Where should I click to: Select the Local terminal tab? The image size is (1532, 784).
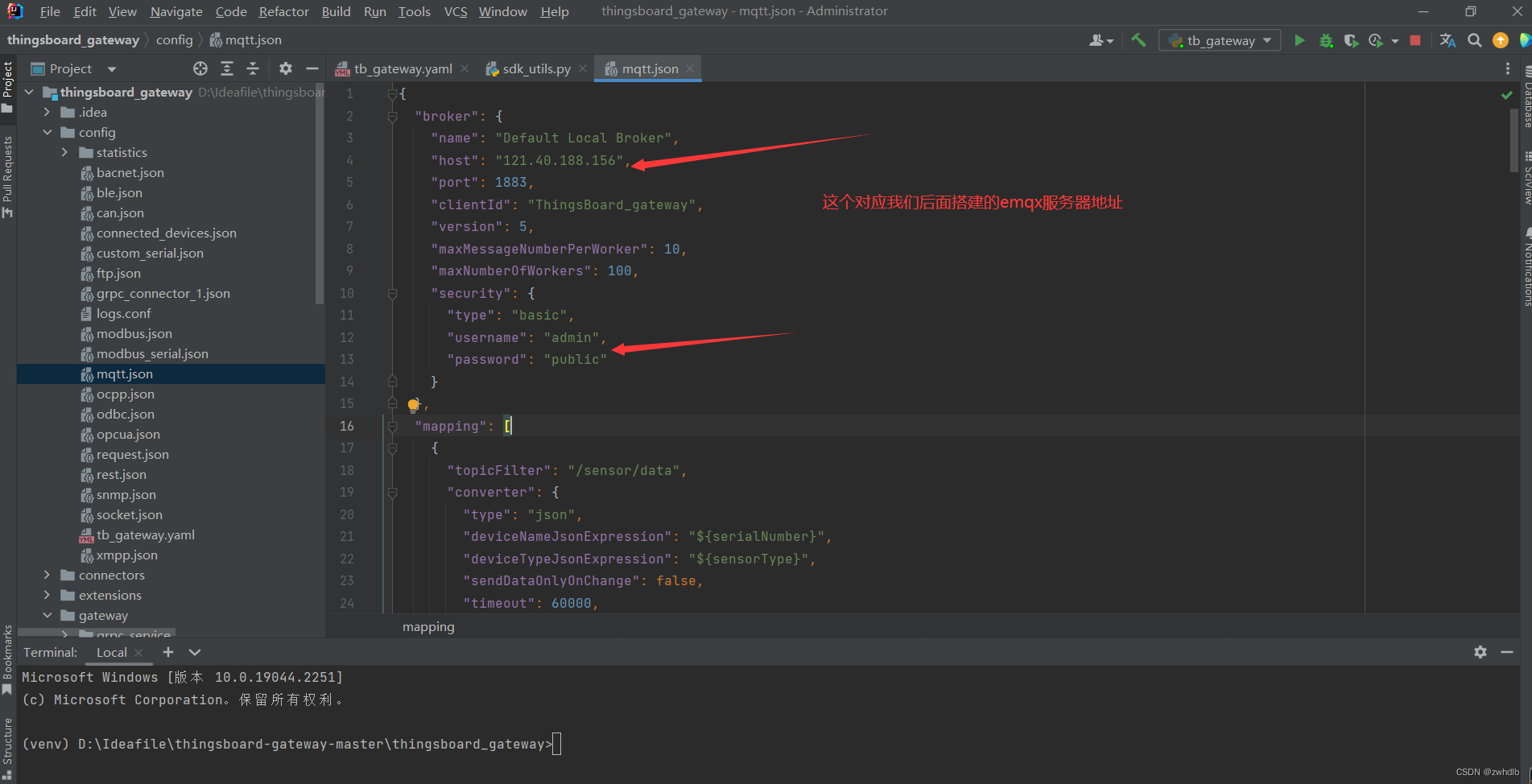pyautogui.click(x=112, y=653)
